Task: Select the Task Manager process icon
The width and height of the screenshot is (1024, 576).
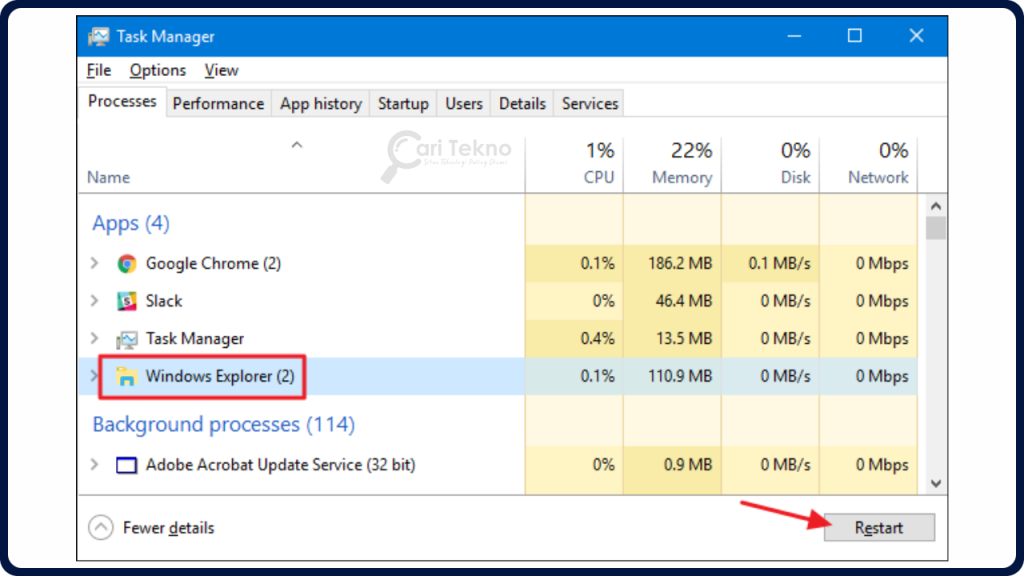Action: (x=126, y=339)
